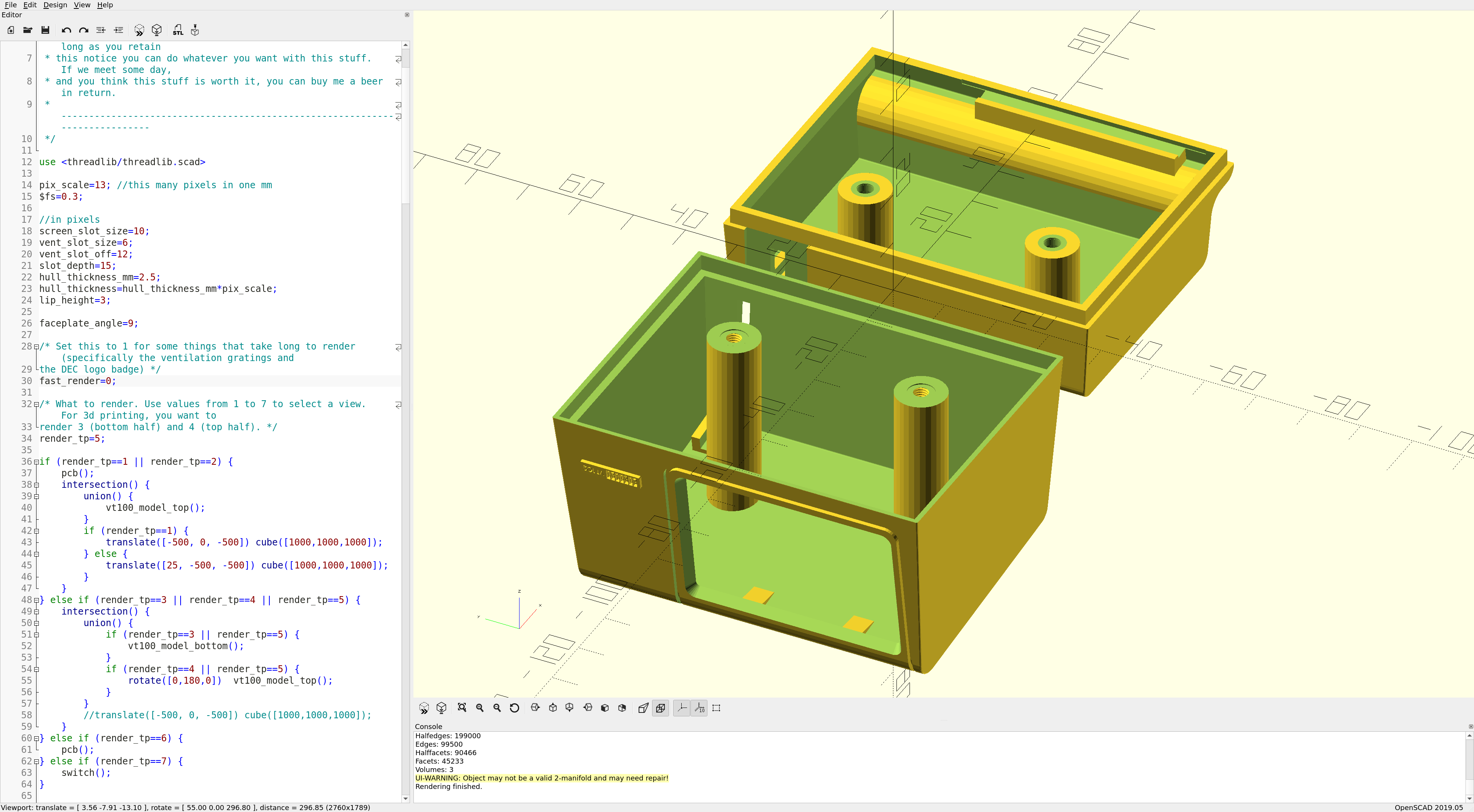Screen dimensions: 1474x812
Task: Collapse the code fold at line 36
Action: click(37, 462)
